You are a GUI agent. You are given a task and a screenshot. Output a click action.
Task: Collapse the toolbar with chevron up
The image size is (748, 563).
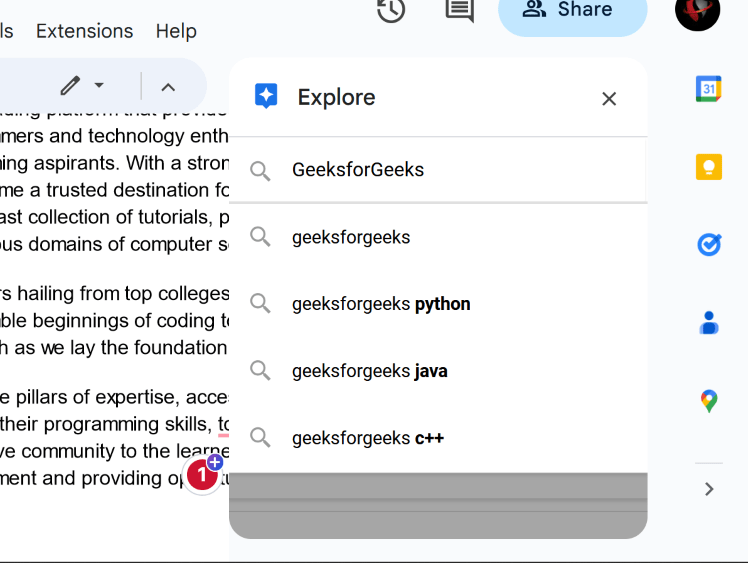point(168,86)
